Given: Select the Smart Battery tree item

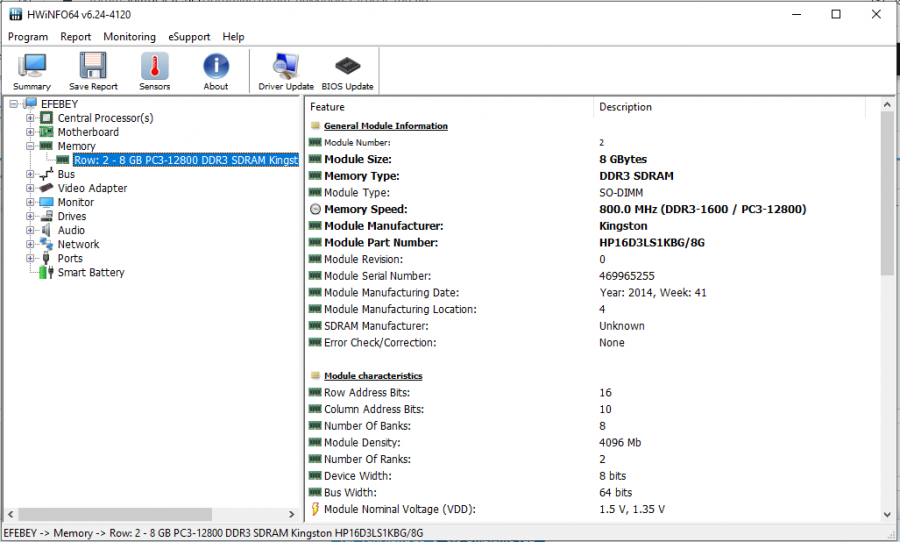Looking at the screenshot, I should (91, 273).
